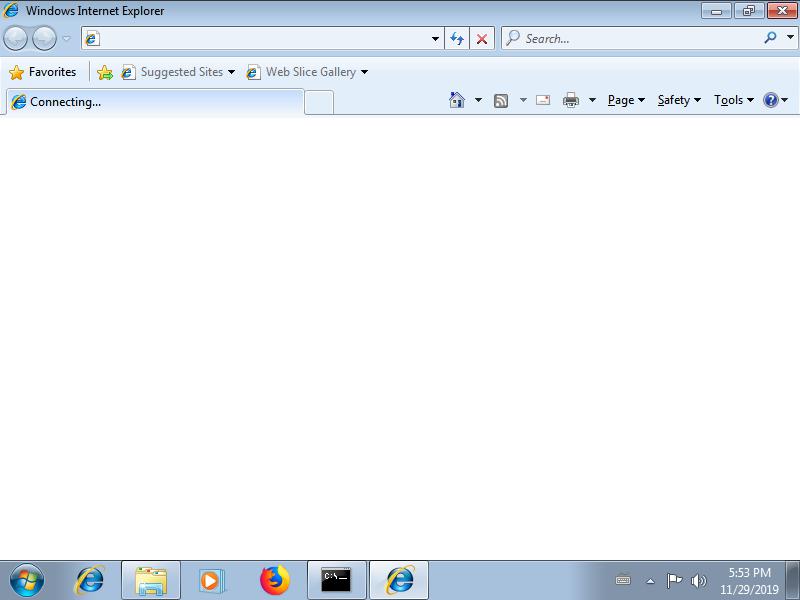The width and height of the screenshot is (800, 600).
Task: Open the Tools menu
Action: (734, 100)
